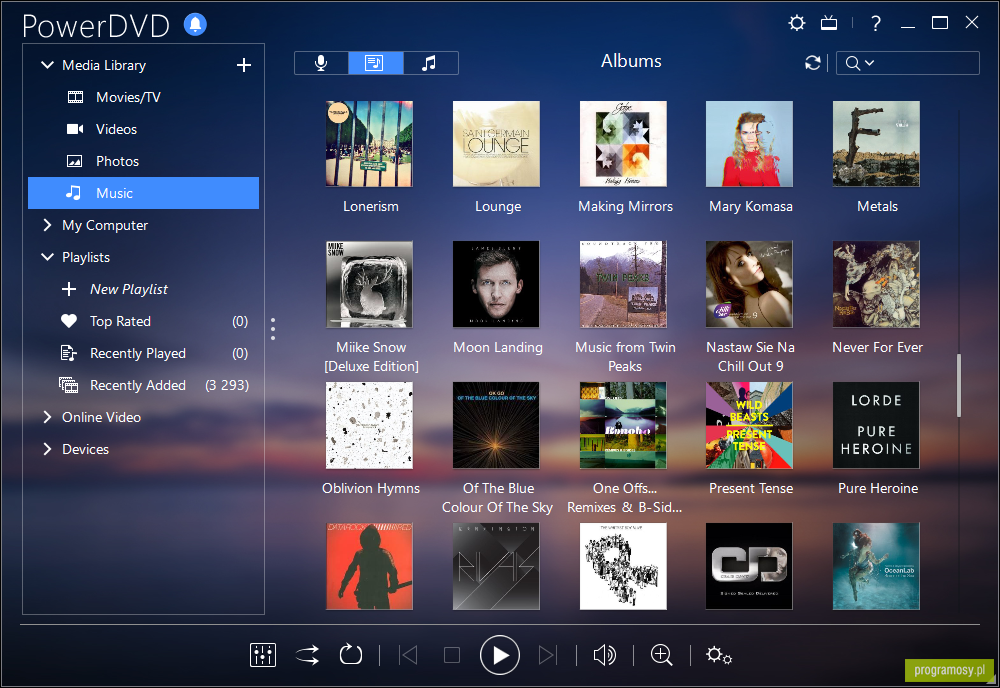Open Movies/TV in Media Library

click(143, 97)
